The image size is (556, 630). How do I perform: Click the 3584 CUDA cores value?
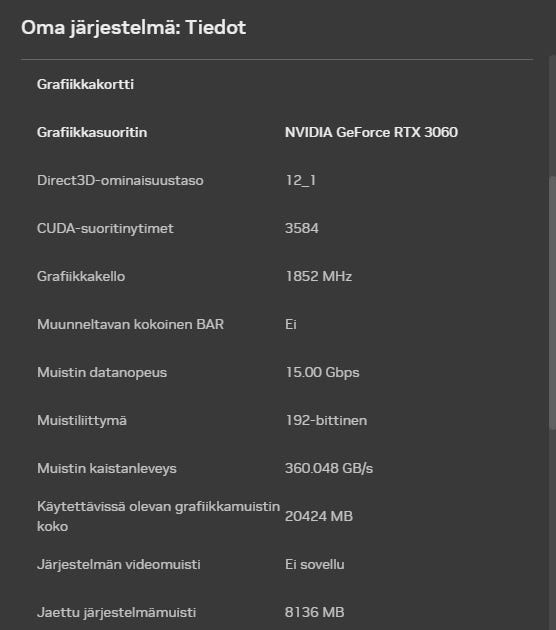pos(302,228)
